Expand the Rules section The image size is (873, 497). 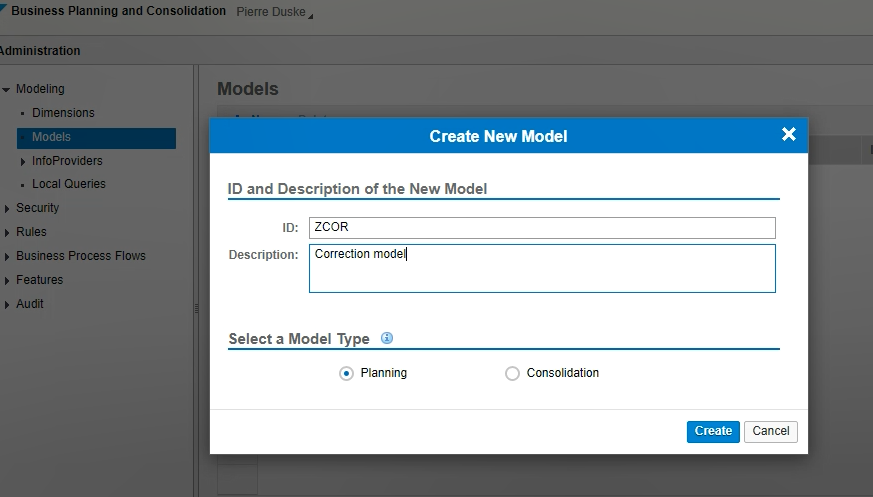tap(7, 233)
